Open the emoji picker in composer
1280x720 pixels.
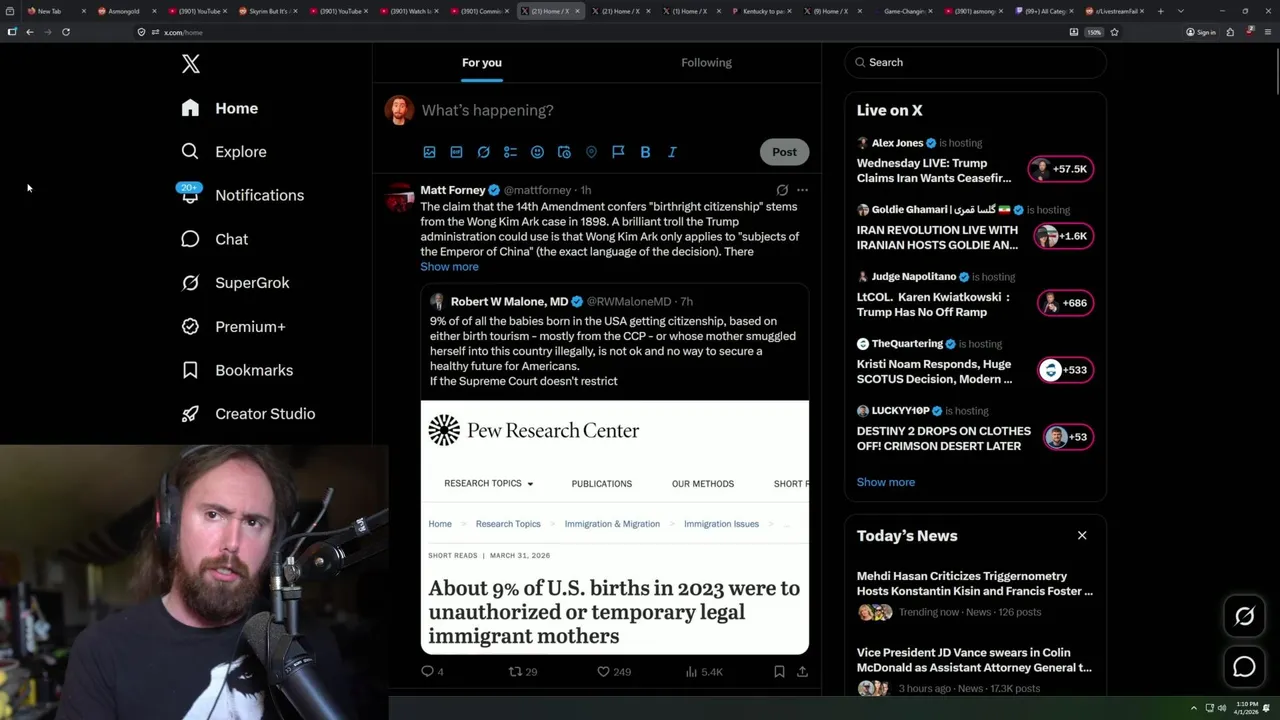(537, 152)
